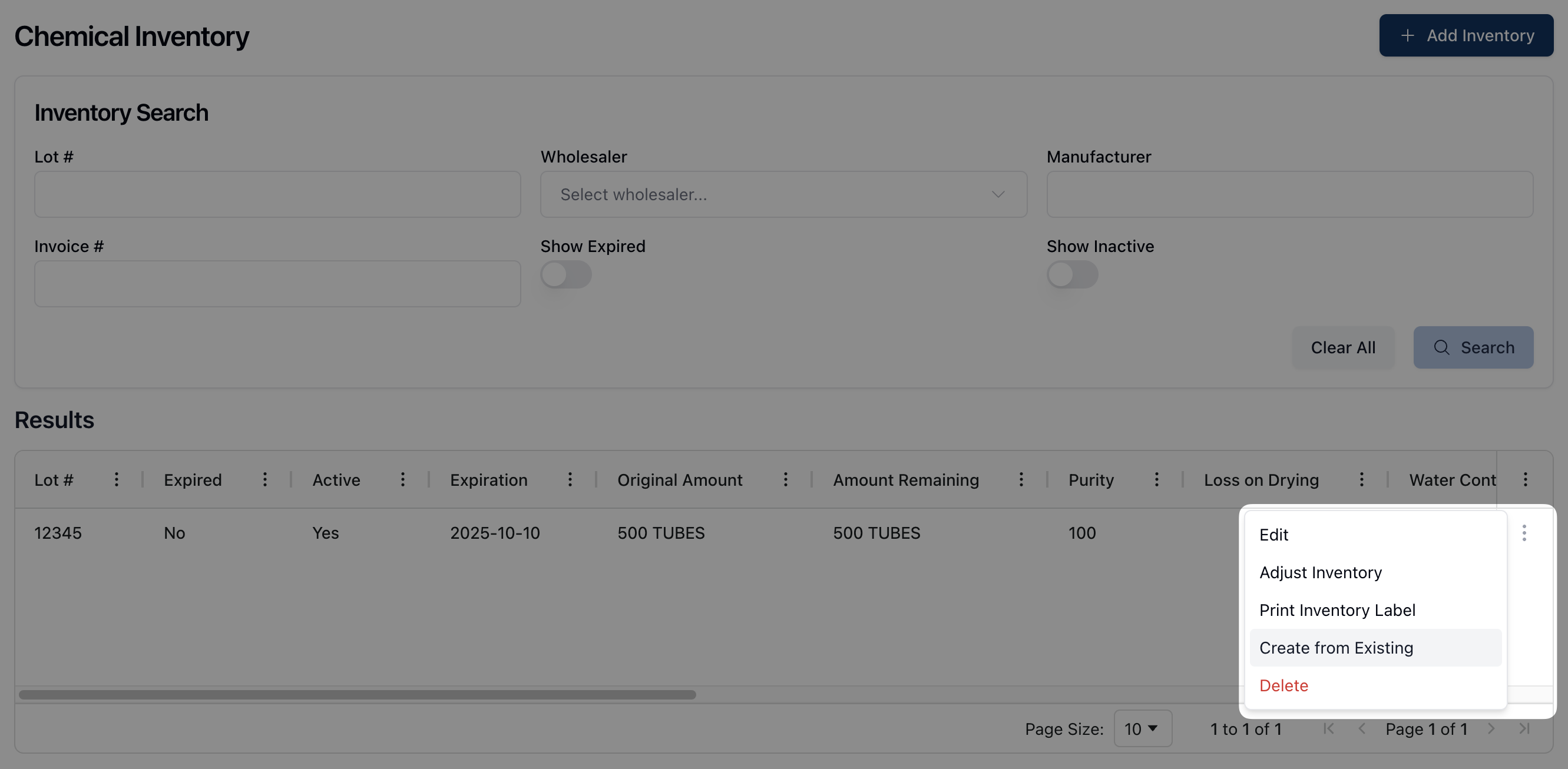Enable the Show Inactive switch
The width and height of the screenshot is (1568, 769).
click(1072, 275)
